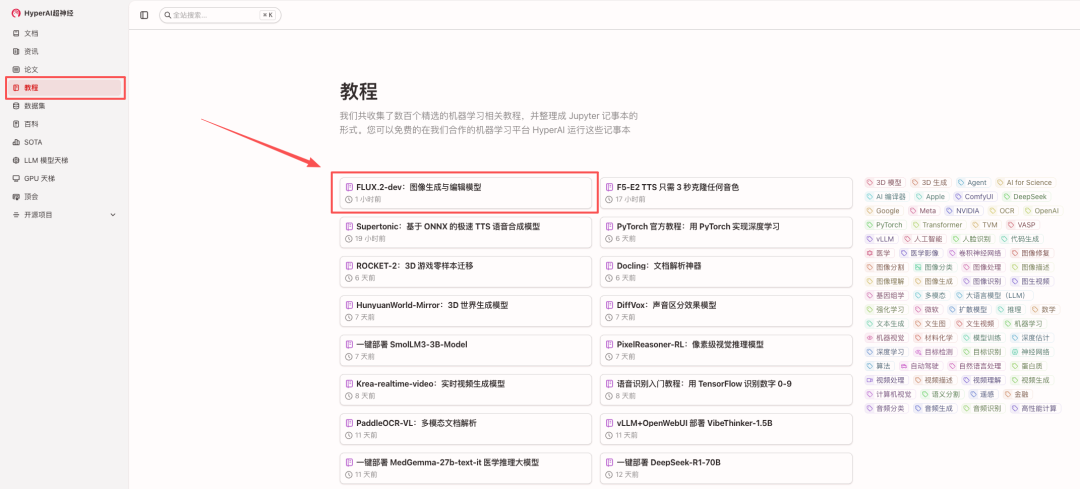The height and width of the screenshot is (489, 1080).
Task: Filter by NVIDIA tag
Action: click(x=962, y=211)
